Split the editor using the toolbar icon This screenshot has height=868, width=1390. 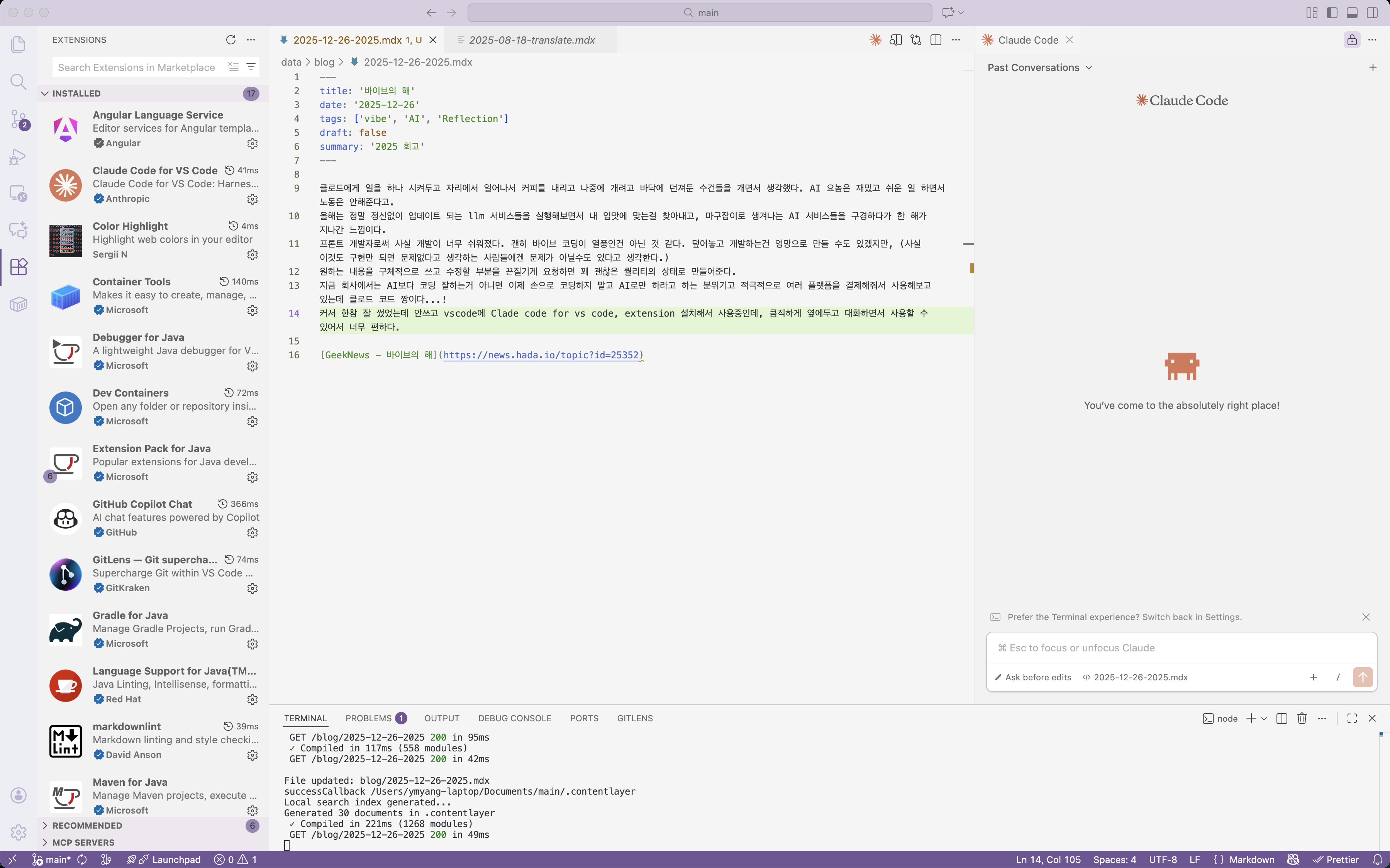[x=936, y=40]
